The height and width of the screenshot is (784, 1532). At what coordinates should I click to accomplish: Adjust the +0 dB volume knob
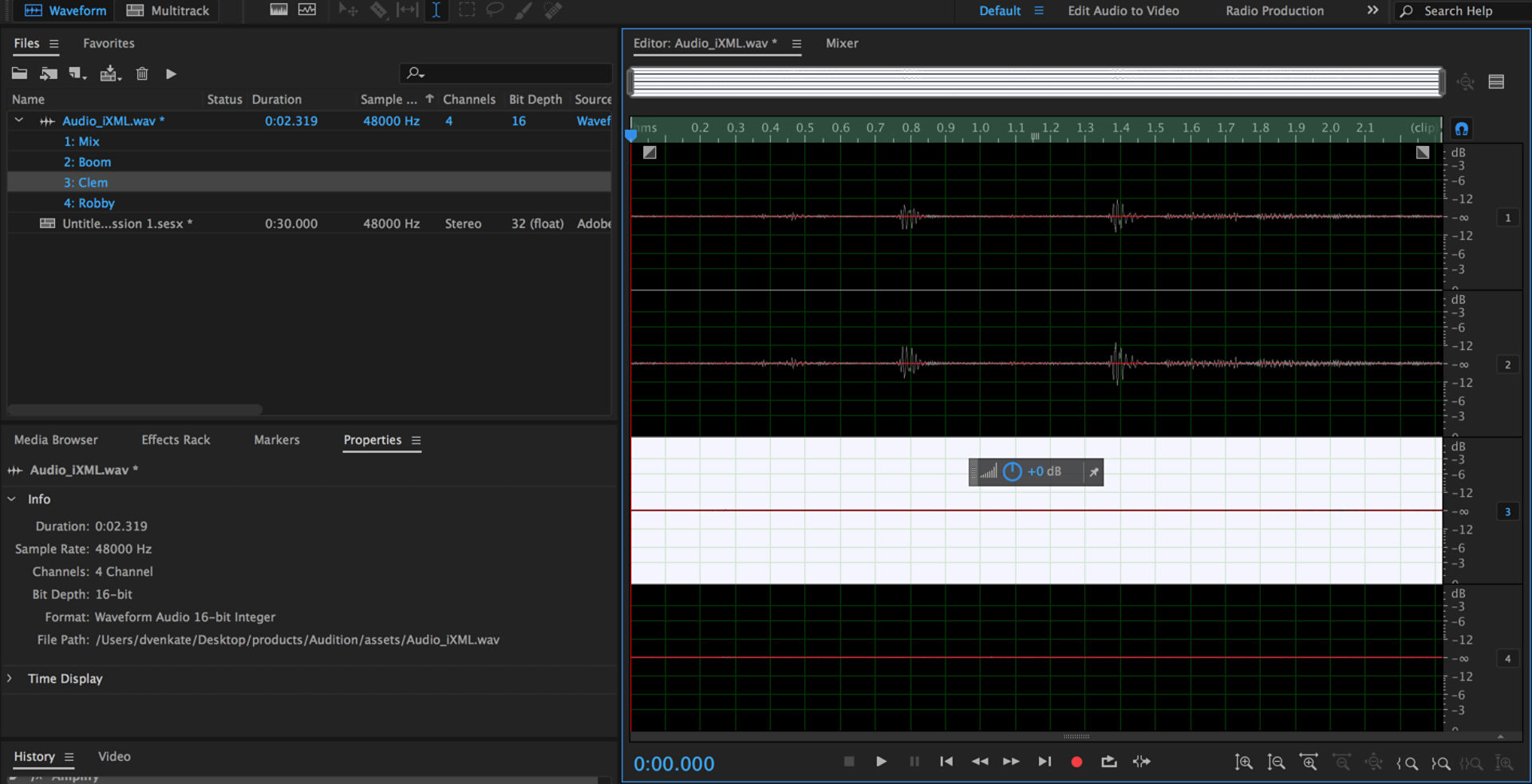1012,471
